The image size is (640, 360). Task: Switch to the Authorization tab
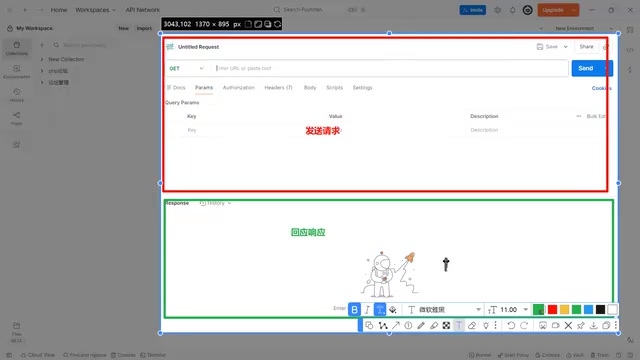(x=239, y=88)
